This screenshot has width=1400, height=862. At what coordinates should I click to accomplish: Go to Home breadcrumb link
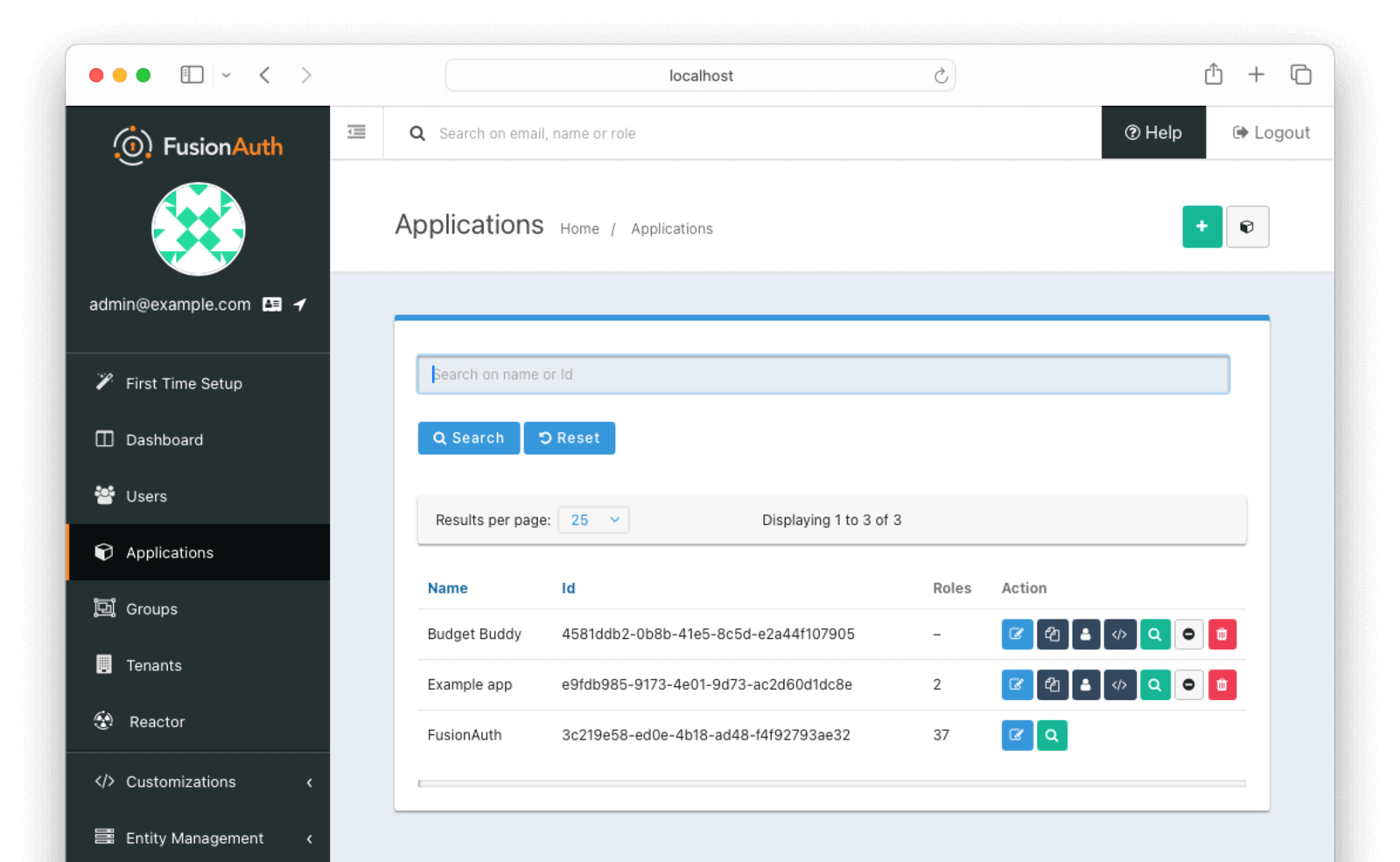point(579,228)
